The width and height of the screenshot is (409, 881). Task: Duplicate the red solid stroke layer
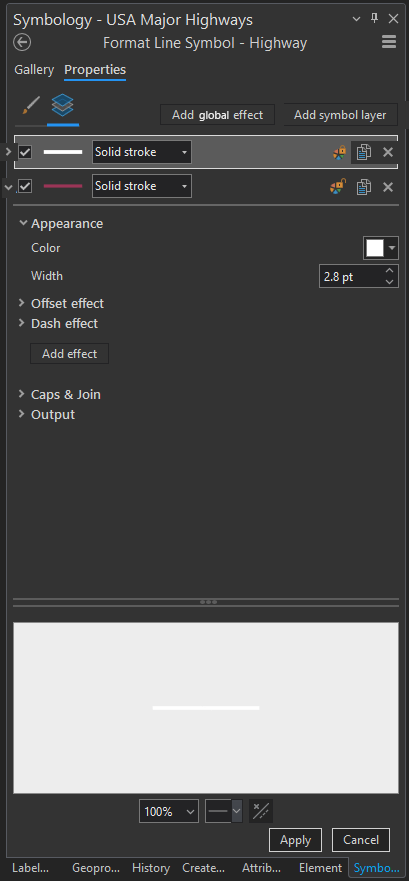tap(363, 187)
